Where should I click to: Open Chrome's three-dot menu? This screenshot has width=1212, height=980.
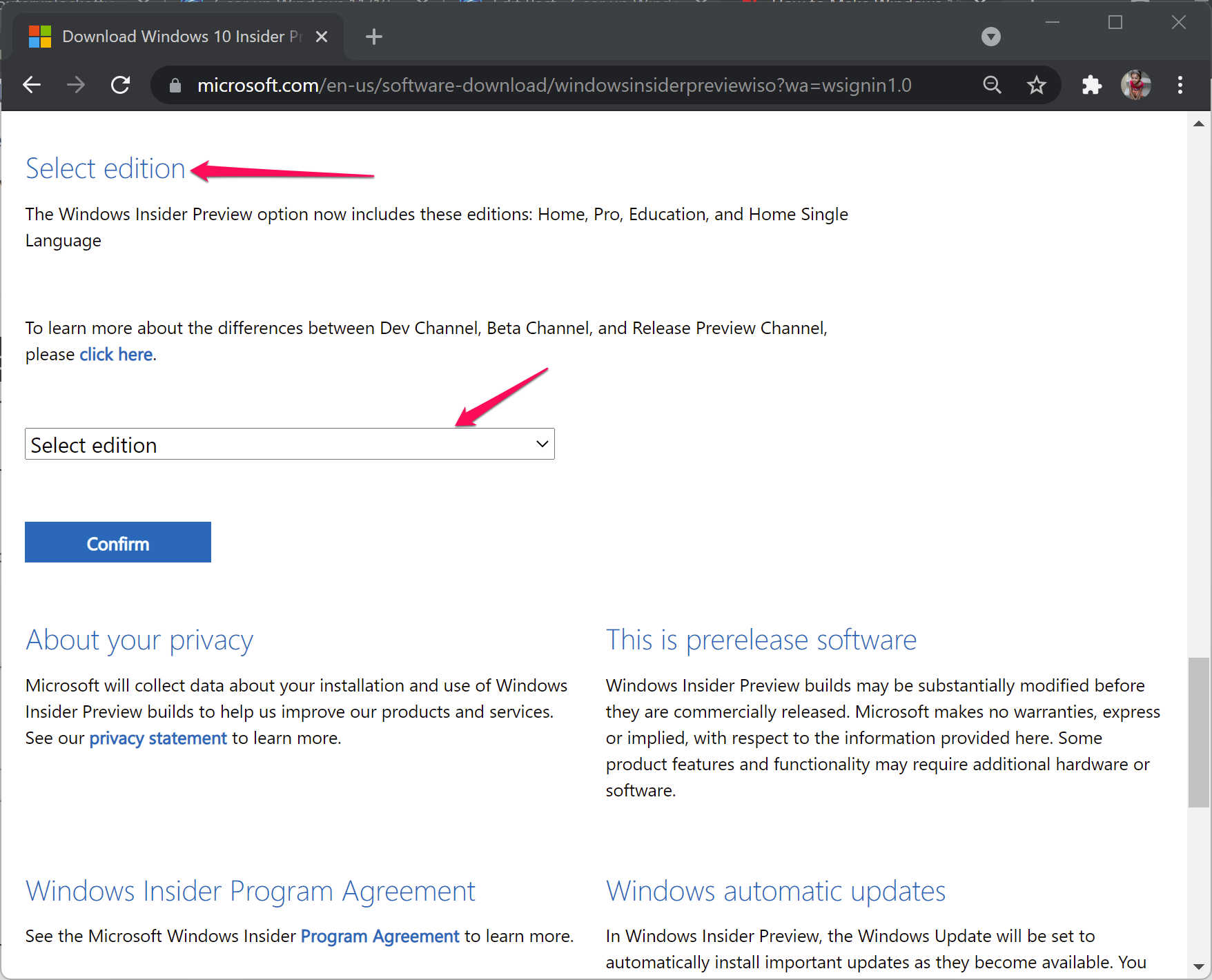pos(1180,85)
